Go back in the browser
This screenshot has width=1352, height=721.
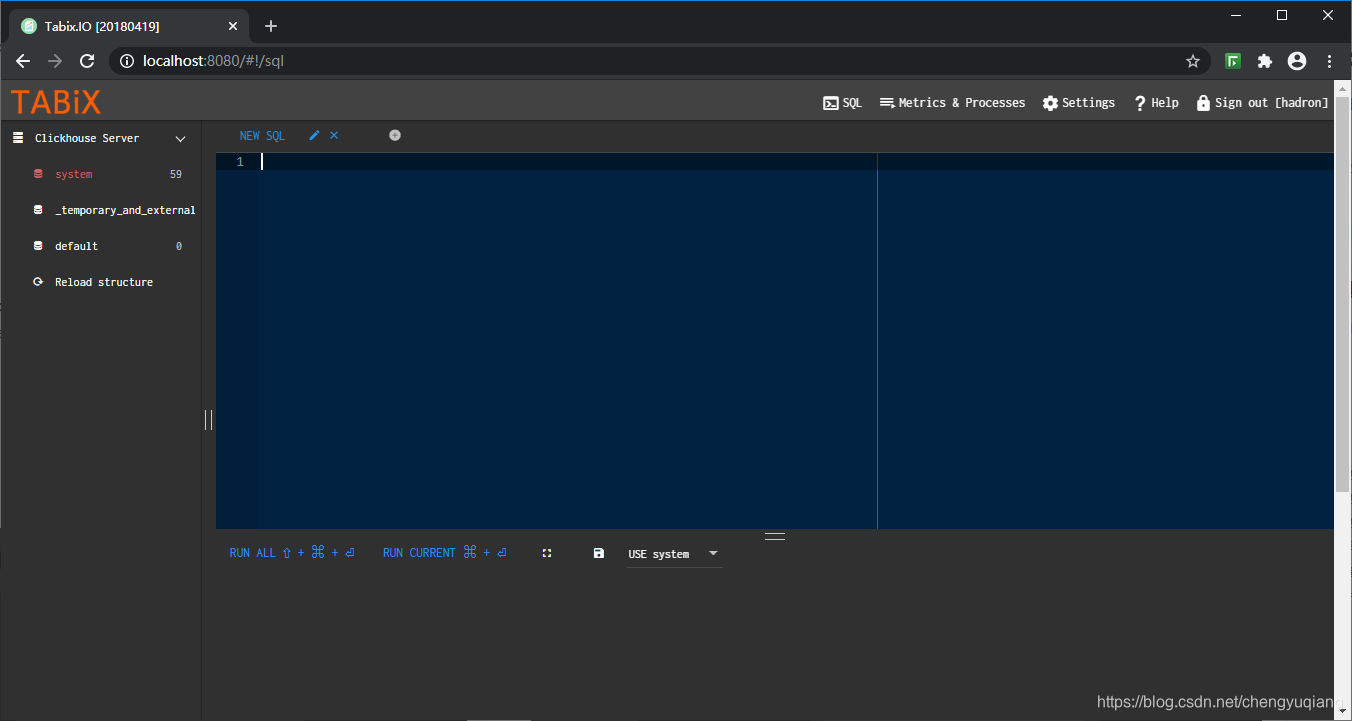[x=23, y=61]
